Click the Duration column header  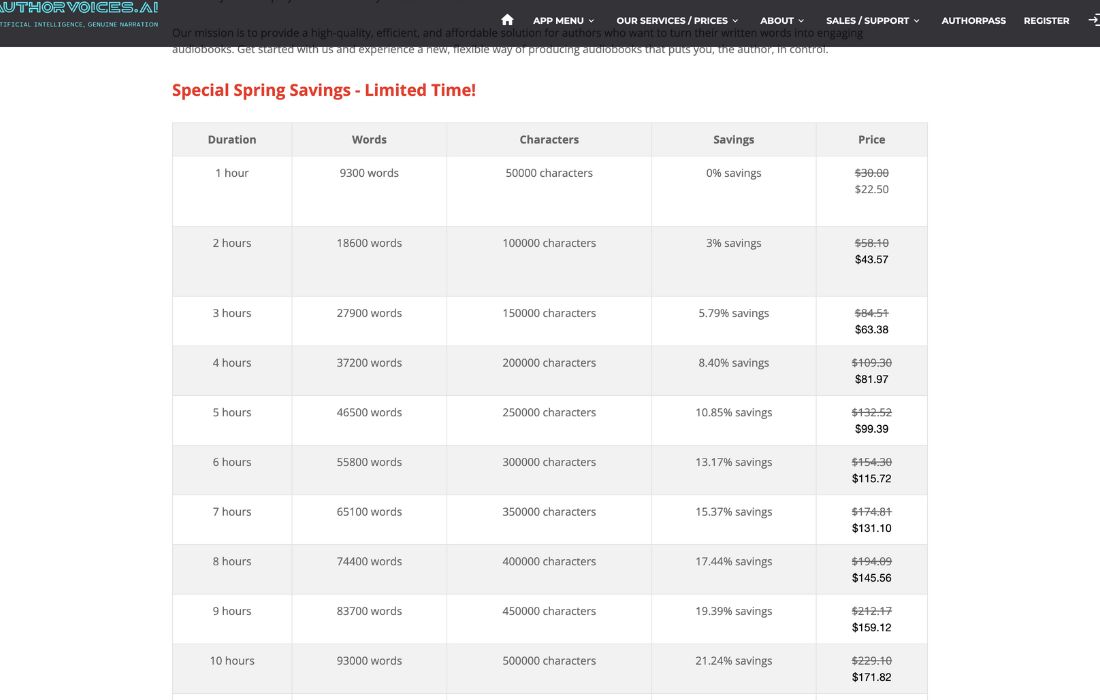coord(232,140)
